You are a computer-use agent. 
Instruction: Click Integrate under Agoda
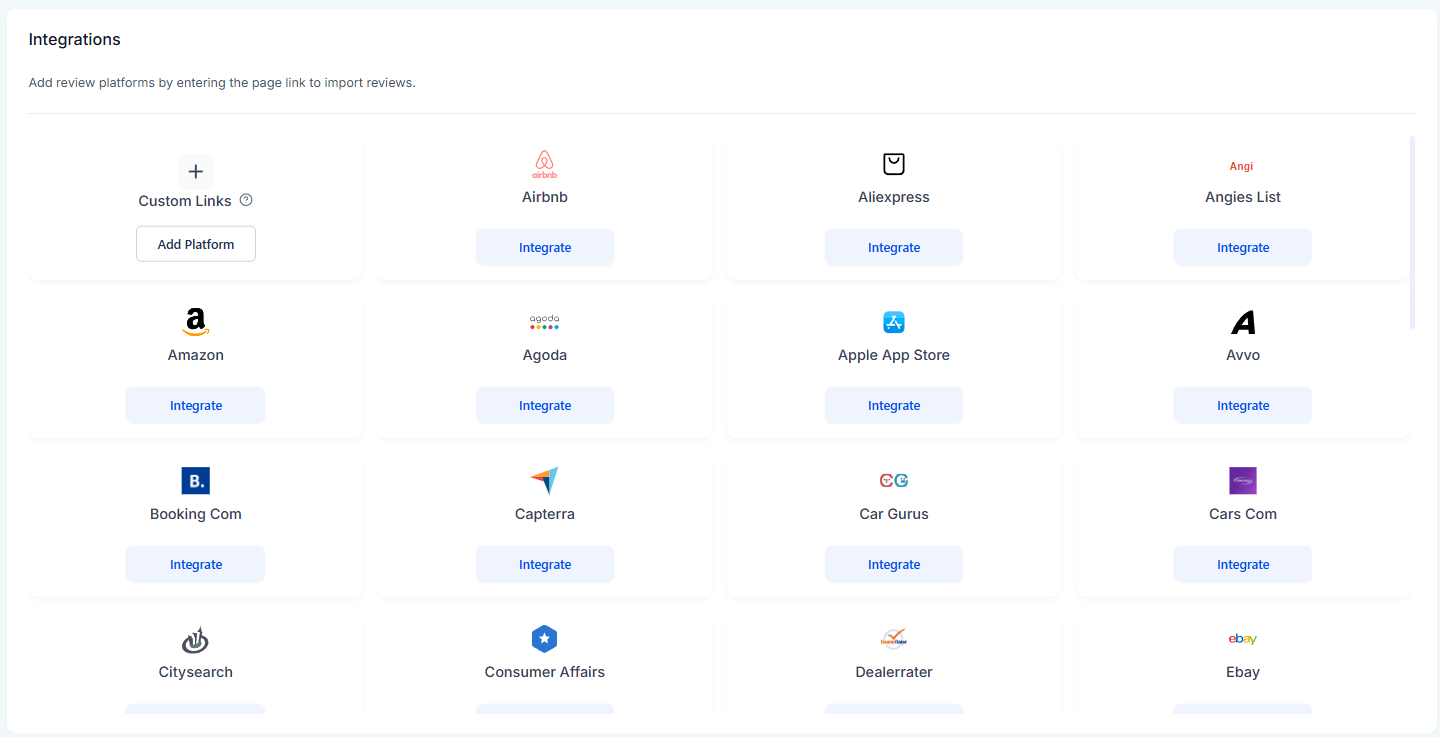tap(545, 406)
